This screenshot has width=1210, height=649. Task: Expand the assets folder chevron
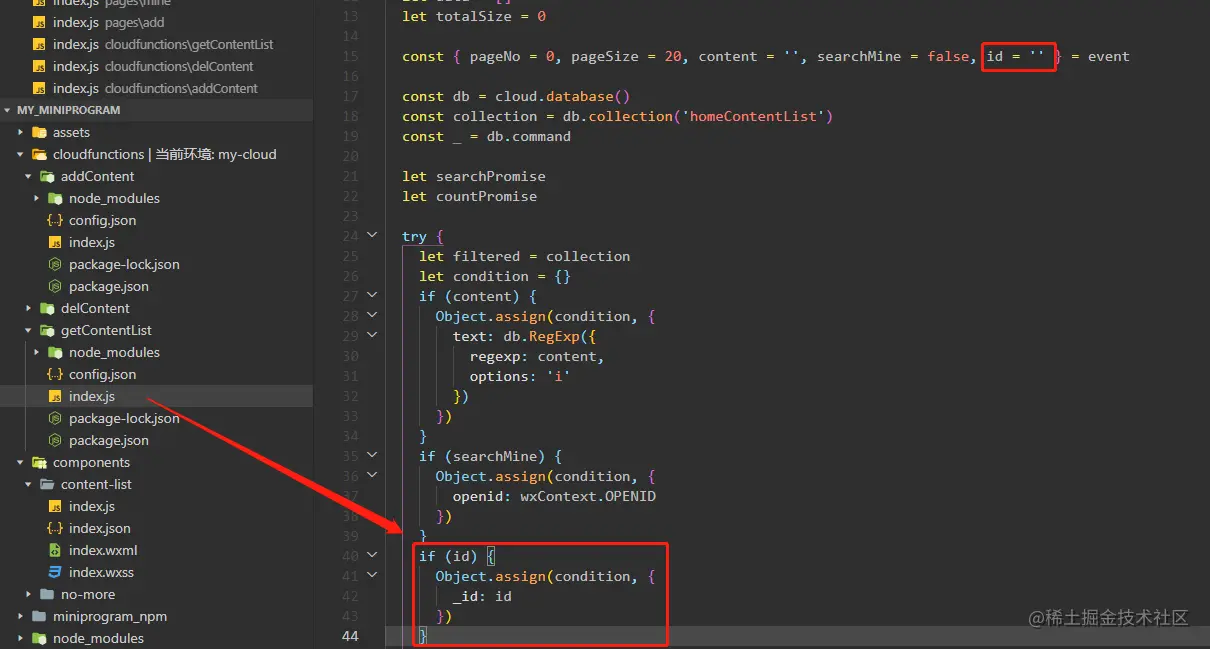(x=21, y=132)
